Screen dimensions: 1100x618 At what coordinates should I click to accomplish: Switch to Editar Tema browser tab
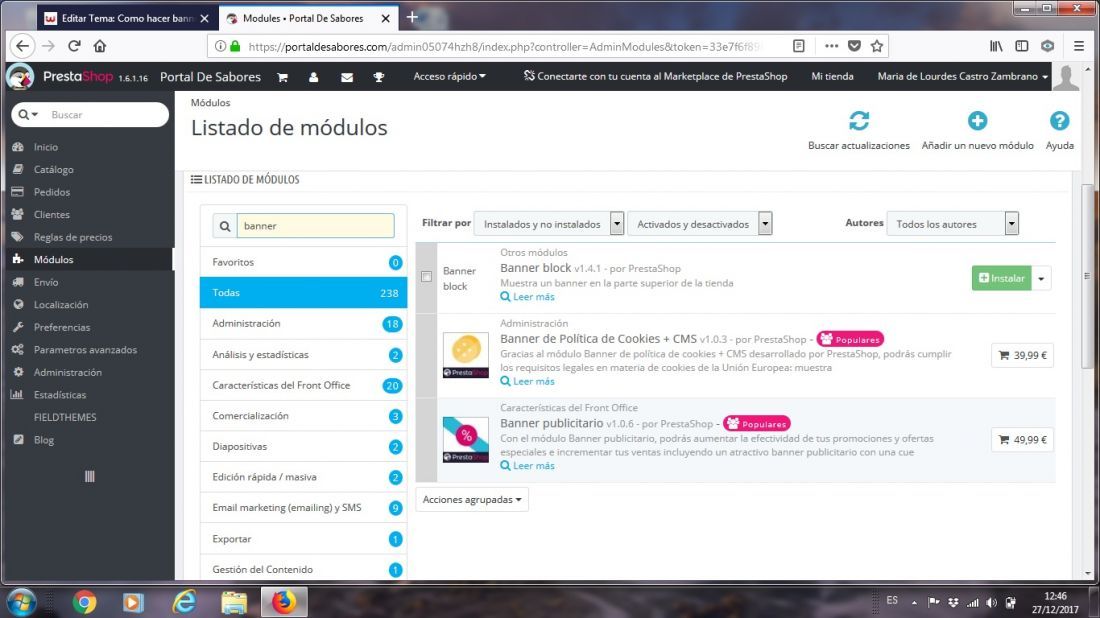126,18
